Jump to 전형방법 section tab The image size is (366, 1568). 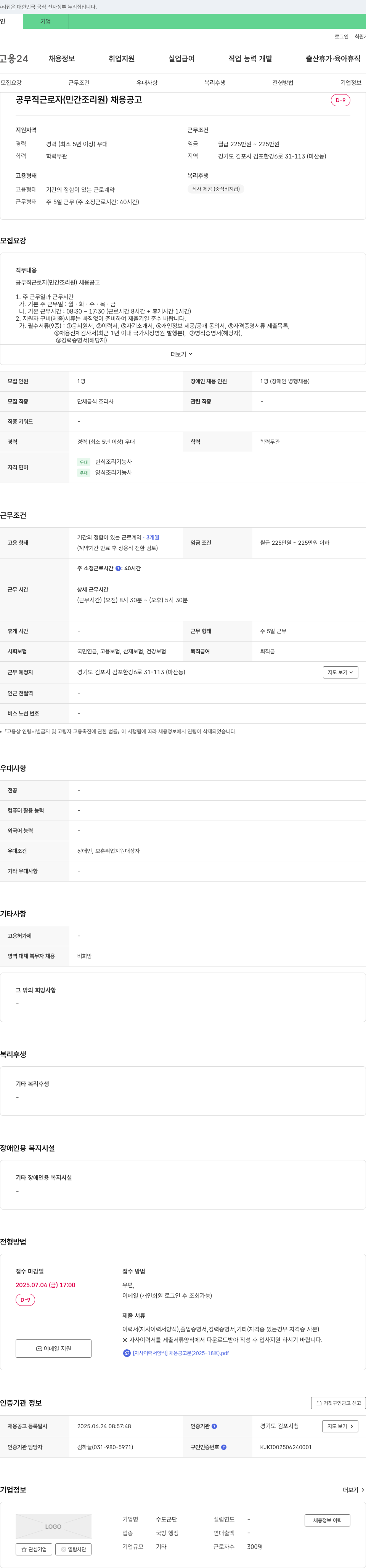click(283, 83)
